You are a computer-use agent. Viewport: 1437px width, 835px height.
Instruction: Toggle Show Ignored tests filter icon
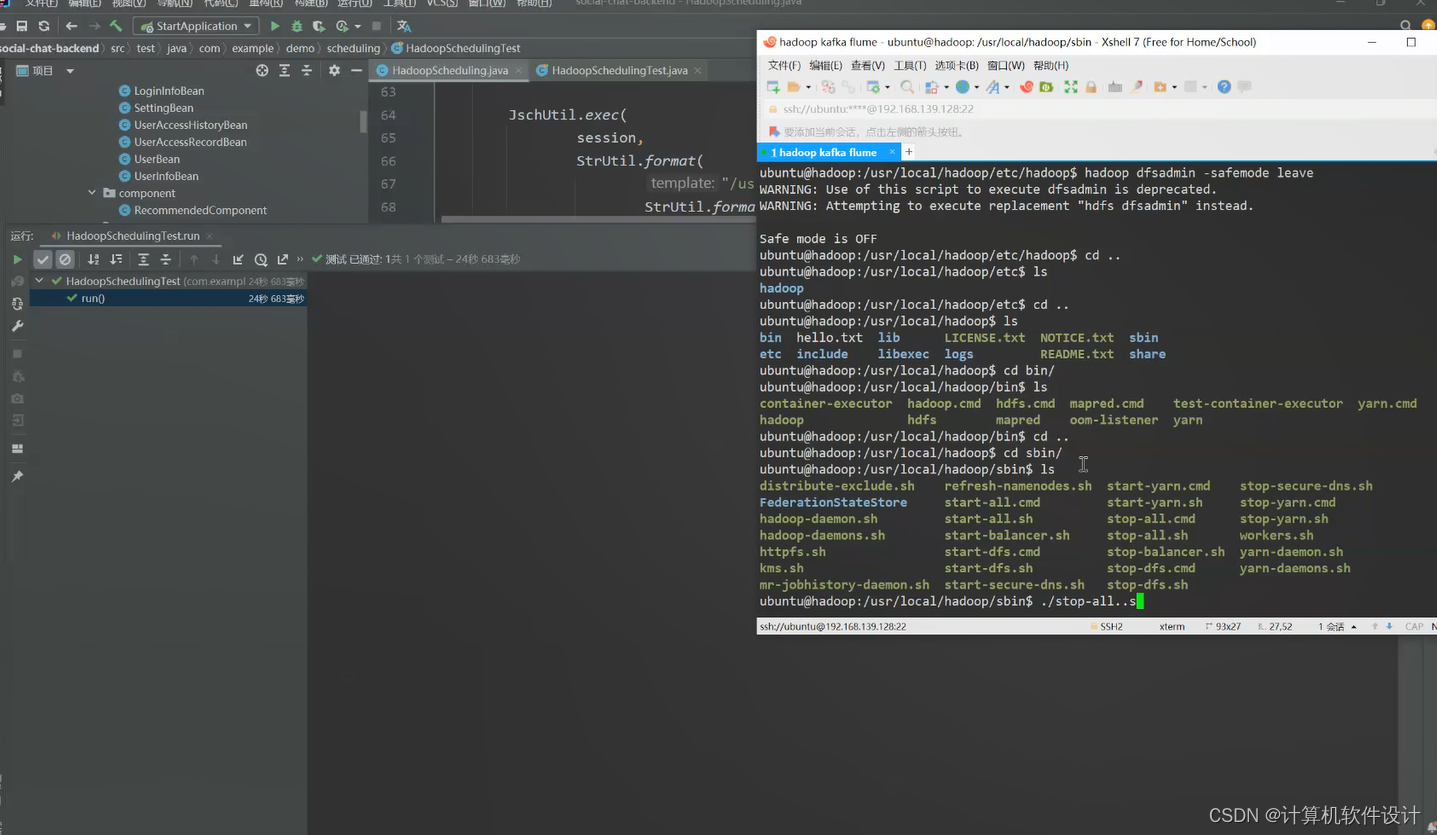point(65,259)
